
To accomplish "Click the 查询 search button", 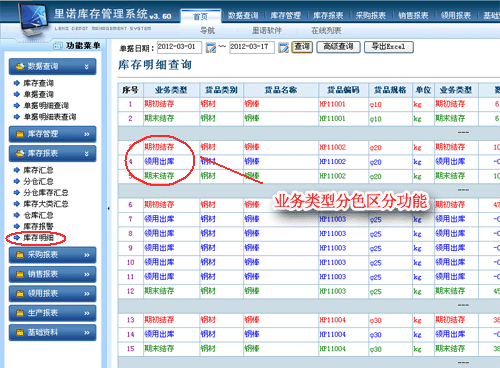I will 302,47.
